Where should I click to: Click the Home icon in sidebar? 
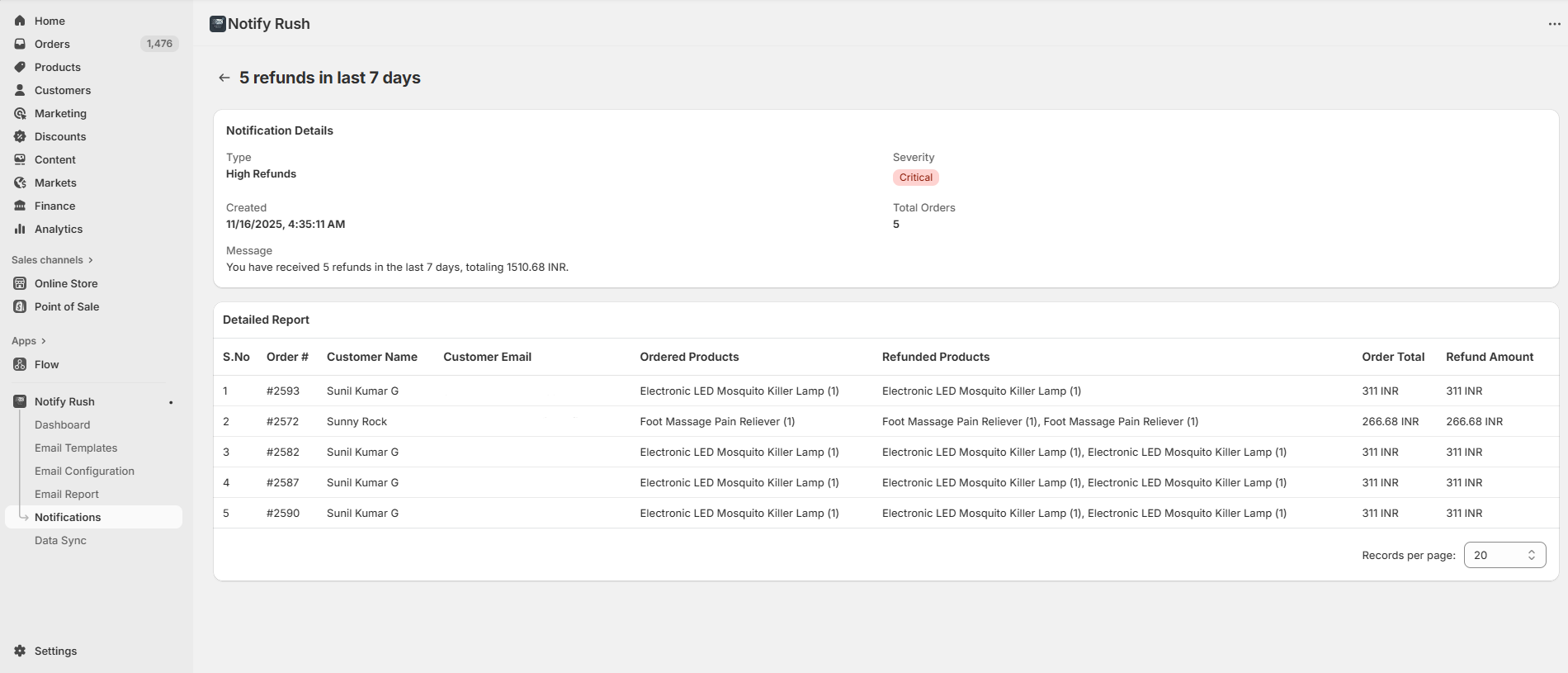[20, 21]
